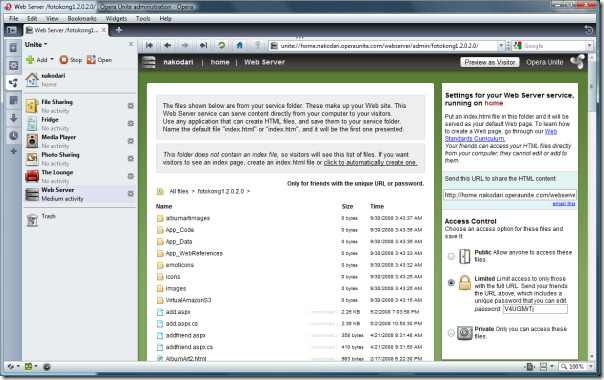Open the File menu

click(x=13, y=18)
